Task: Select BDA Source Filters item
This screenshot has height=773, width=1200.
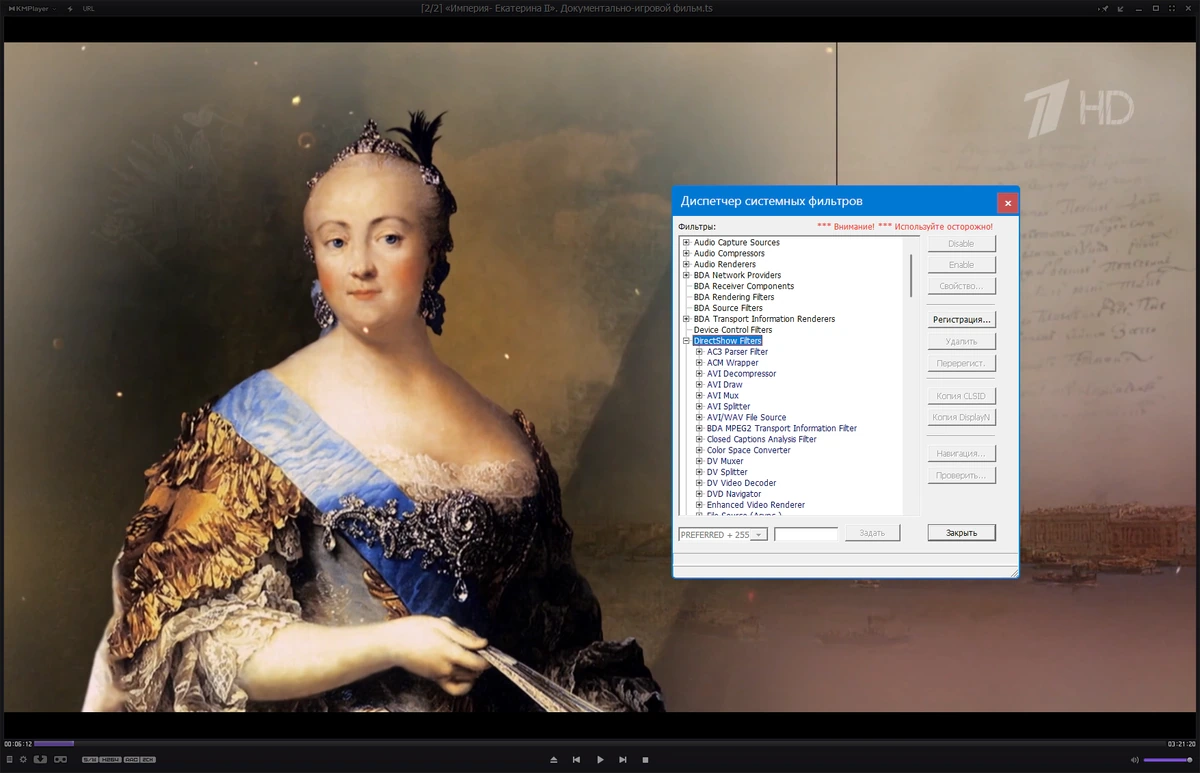Action: [x=728, y=308]
